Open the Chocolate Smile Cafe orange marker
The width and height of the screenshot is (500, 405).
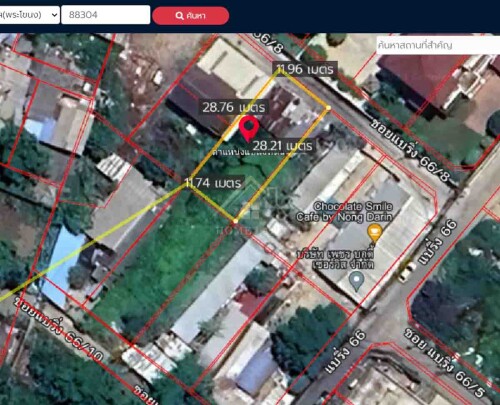tap(375, 232)
